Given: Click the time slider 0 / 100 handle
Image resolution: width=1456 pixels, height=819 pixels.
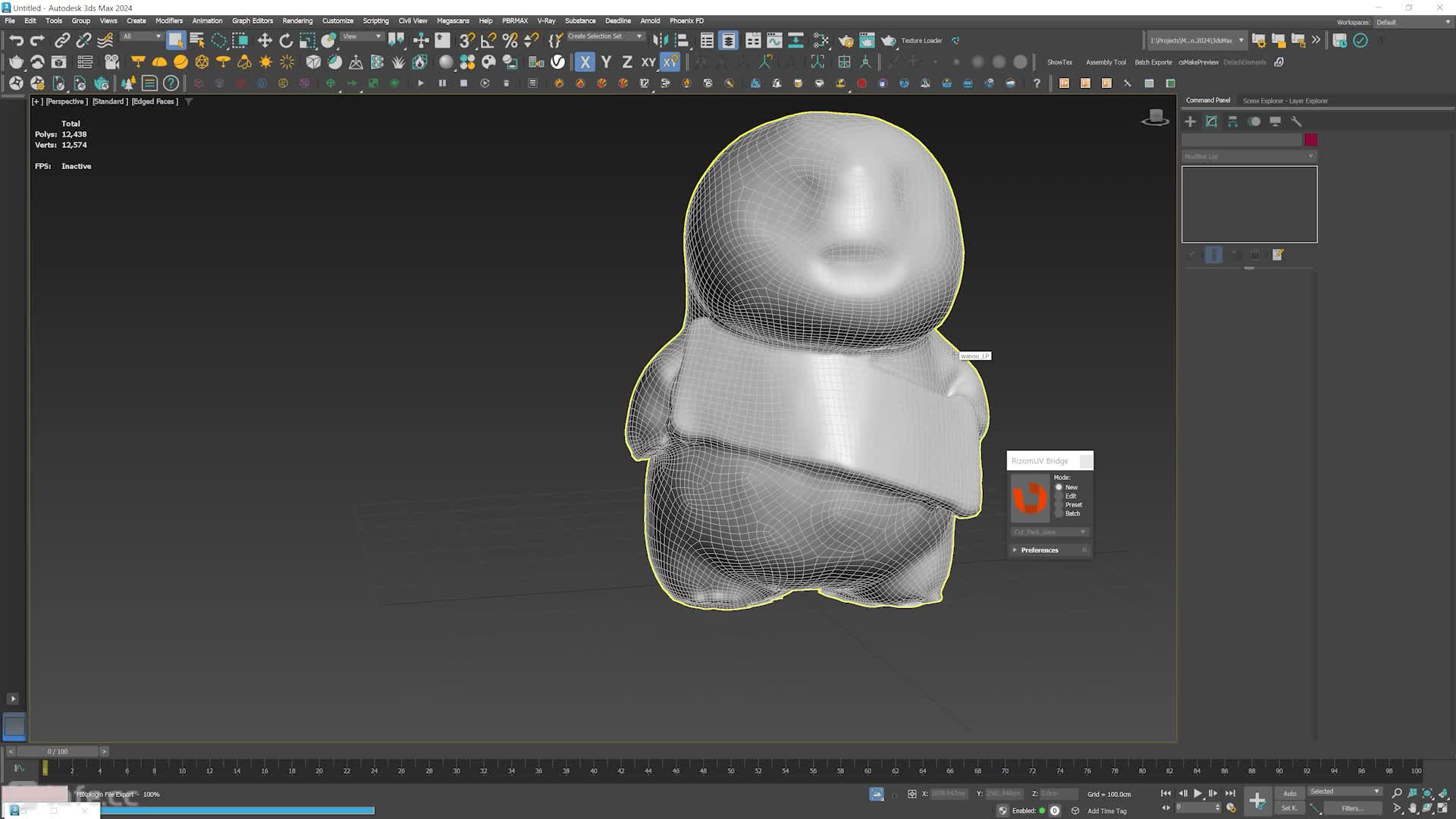Looking at the screenshot, I should pos(58,752).
